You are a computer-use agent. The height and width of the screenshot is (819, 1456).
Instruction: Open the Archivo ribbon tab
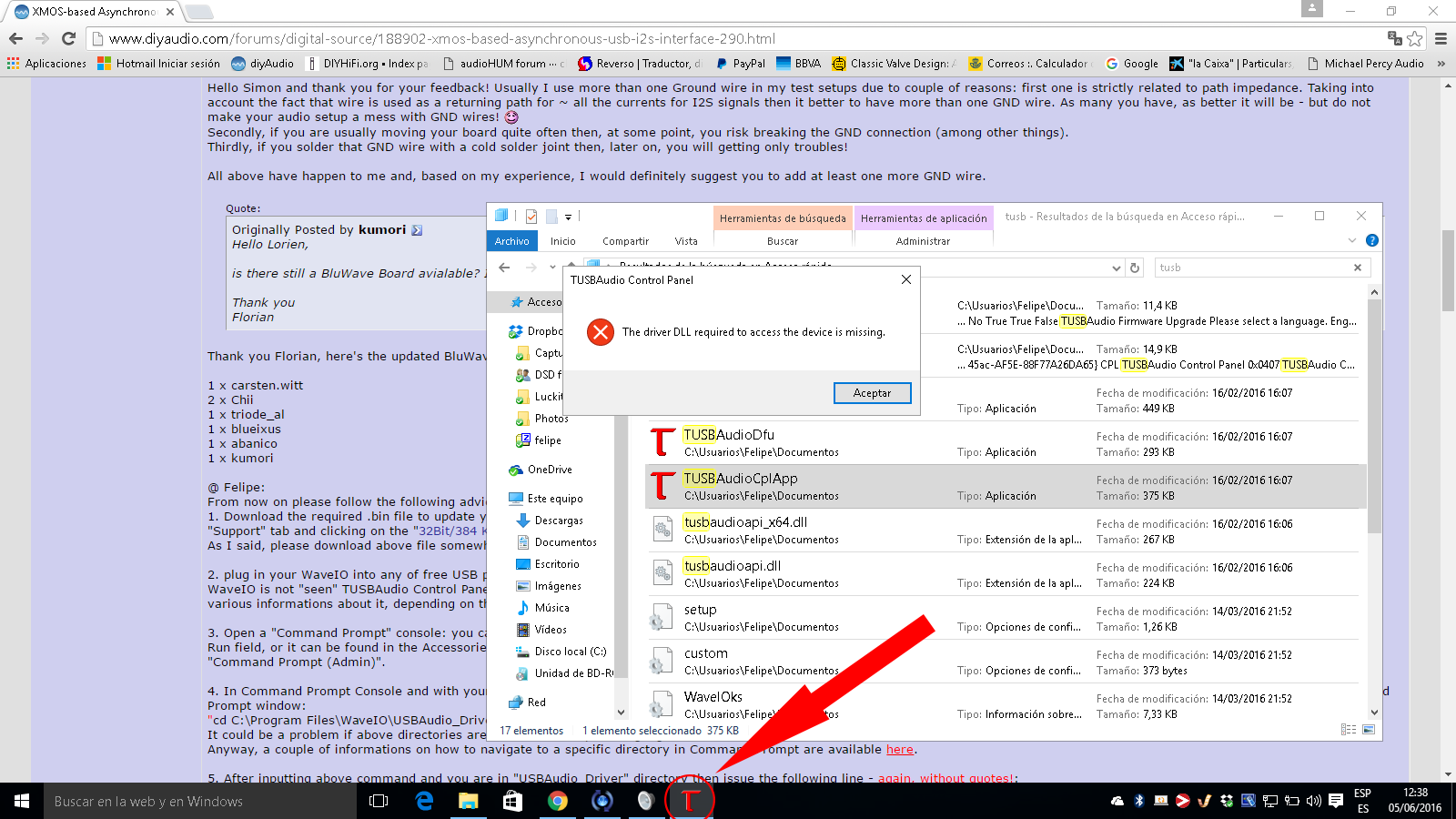tap(511, 241)
